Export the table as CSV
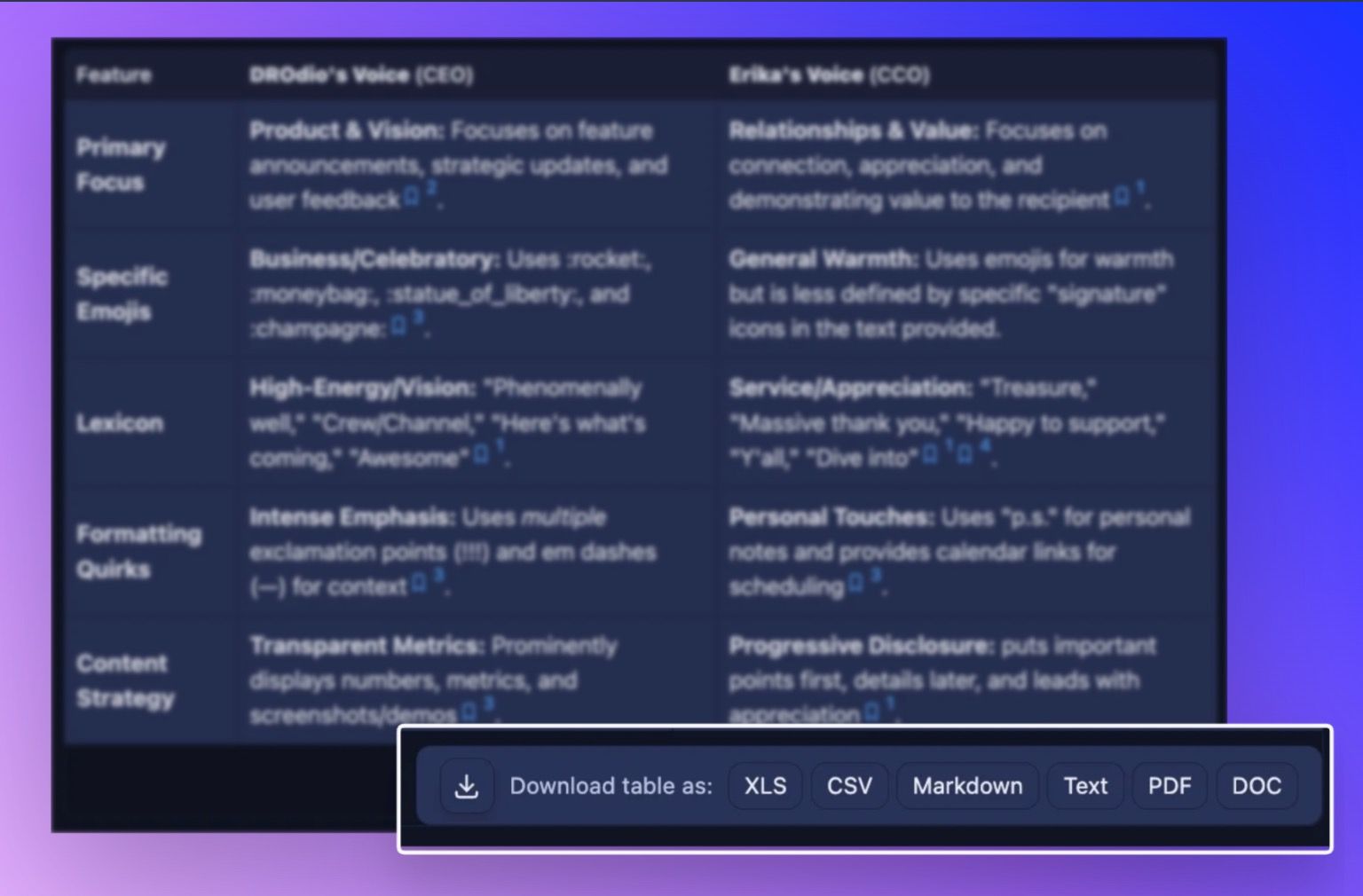1363x896 pixels. 849,786
